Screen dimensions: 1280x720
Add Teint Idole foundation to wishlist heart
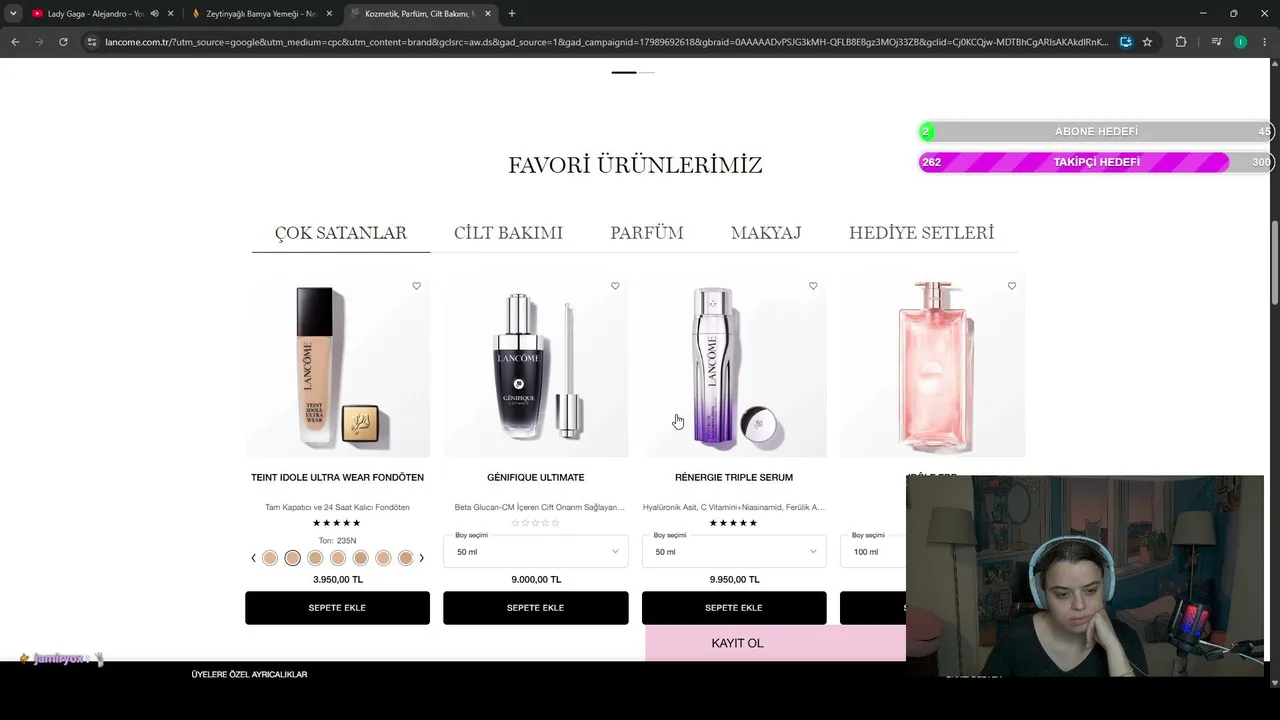417,286
